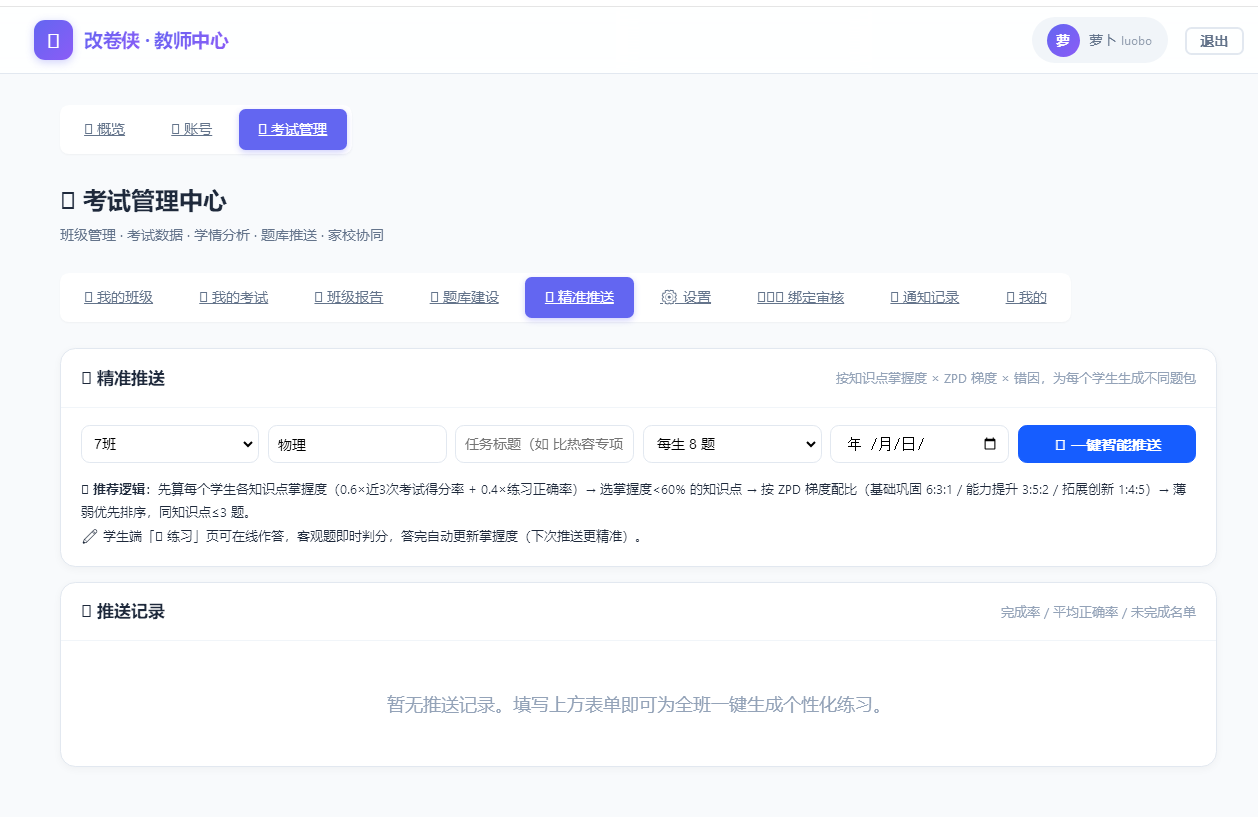
Task: Click the 退出 logout button
Action: pos(1214,41)
